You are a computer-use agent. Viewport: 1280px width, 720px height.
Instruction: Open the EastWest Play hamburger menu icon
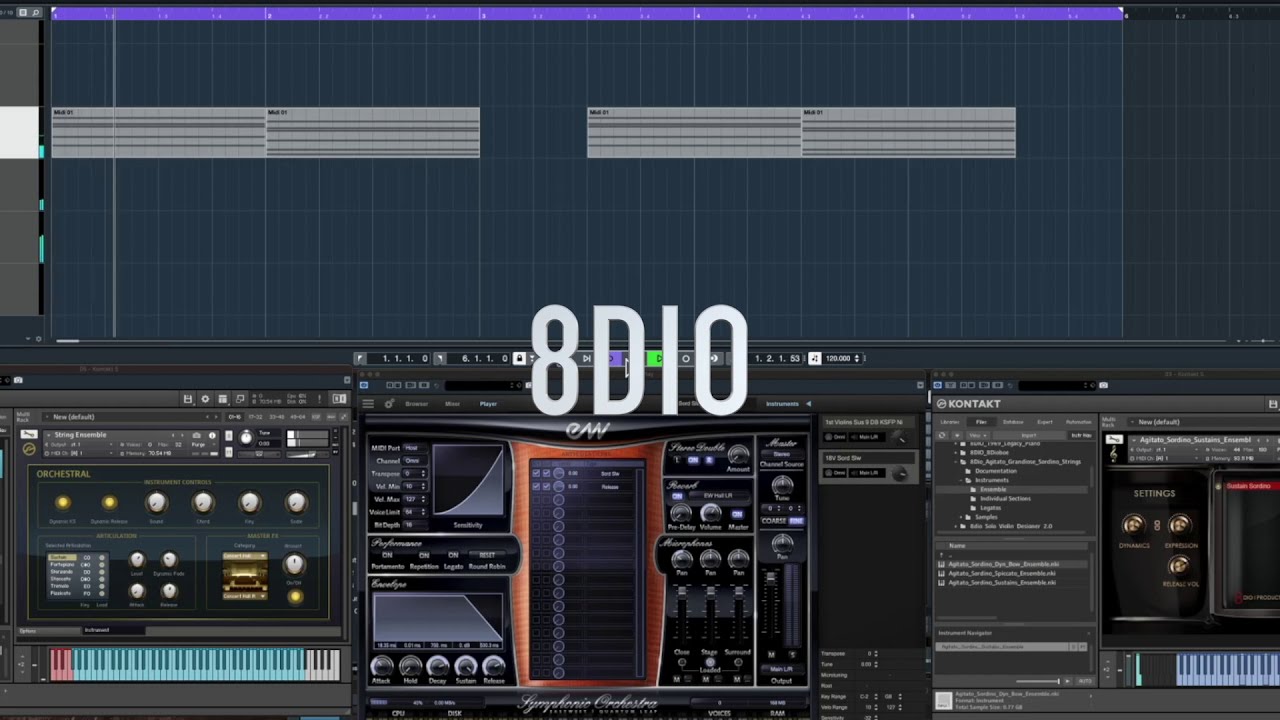pyautogui.click(x=368, y=403)
